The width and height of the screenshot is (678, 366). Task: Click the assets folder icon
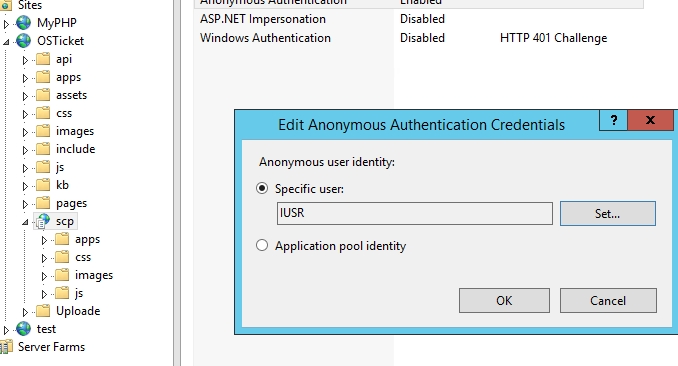coord(43,95)
